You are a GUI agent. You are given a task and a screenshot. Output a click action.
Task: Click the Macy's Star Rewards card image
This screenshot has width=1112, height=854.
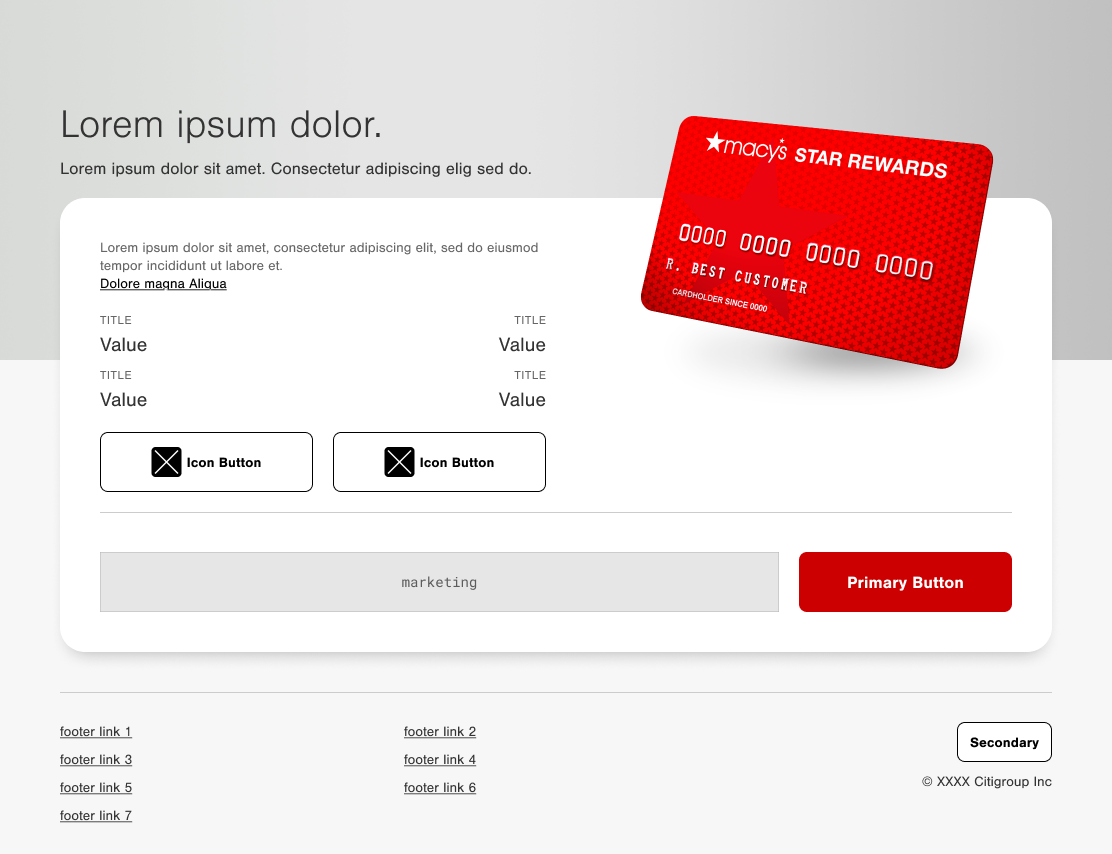(x=816, y=242)
